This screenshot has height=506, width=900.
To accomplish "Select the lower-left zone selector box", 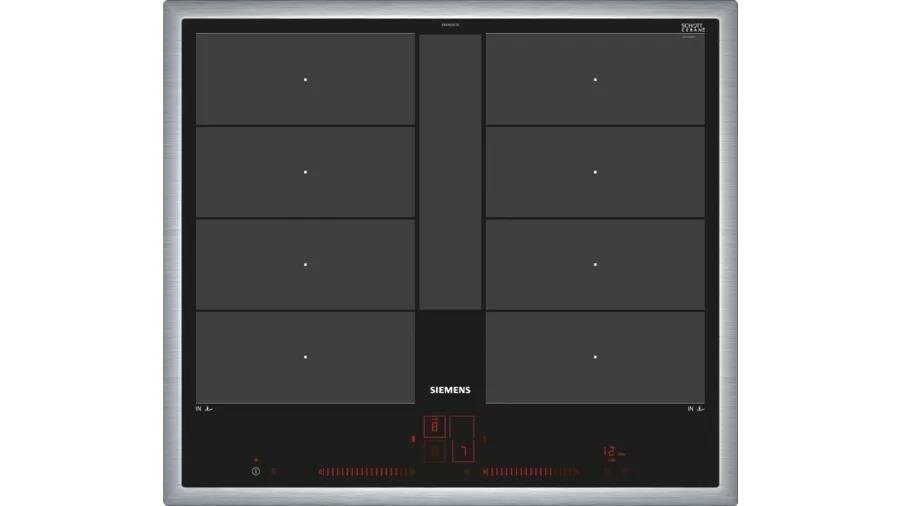I will [435, 452].
